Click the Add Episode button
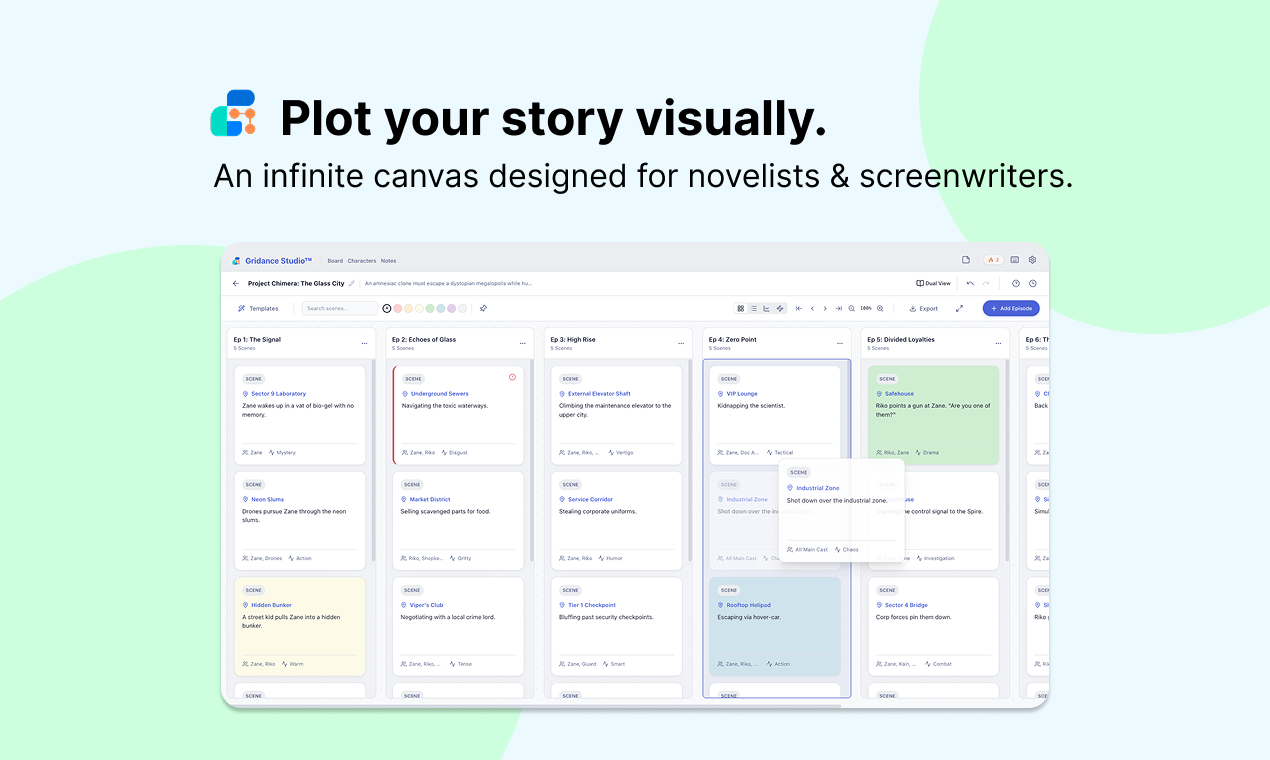The image size is (1270, 760). click(x=1011, y=308)
